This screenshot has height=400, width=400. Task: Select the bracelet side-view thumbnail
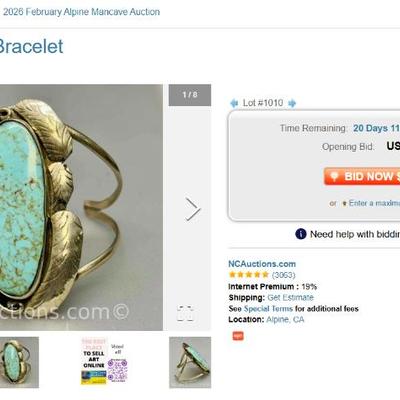click(x=190, y=362)
